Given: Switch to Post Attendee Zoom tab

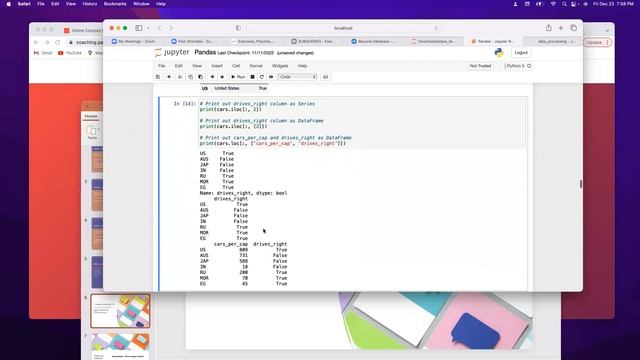Looking at the screenshot, I should (x=194, y=41).
